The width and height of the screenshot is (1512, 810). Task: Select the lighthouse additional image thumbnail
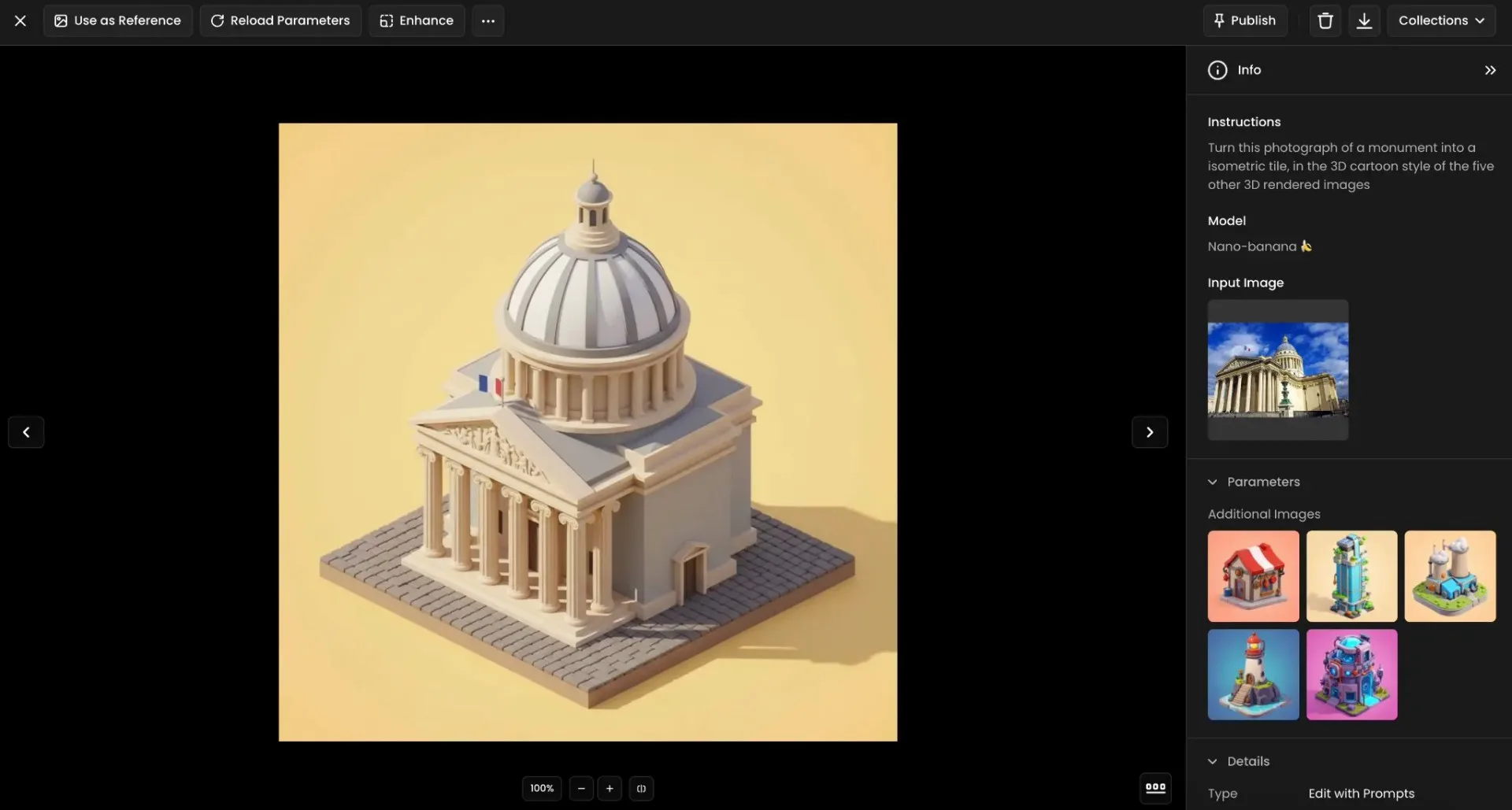(x=1253, y=675)
